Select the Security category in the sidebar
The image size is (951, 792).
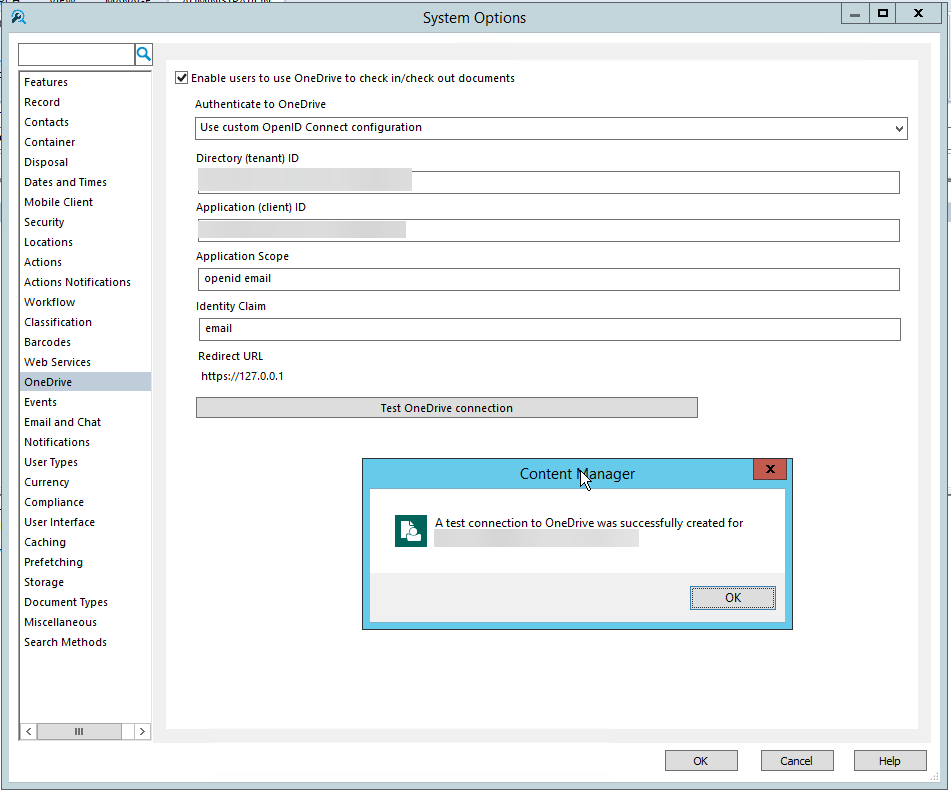(x=44, y=222)
